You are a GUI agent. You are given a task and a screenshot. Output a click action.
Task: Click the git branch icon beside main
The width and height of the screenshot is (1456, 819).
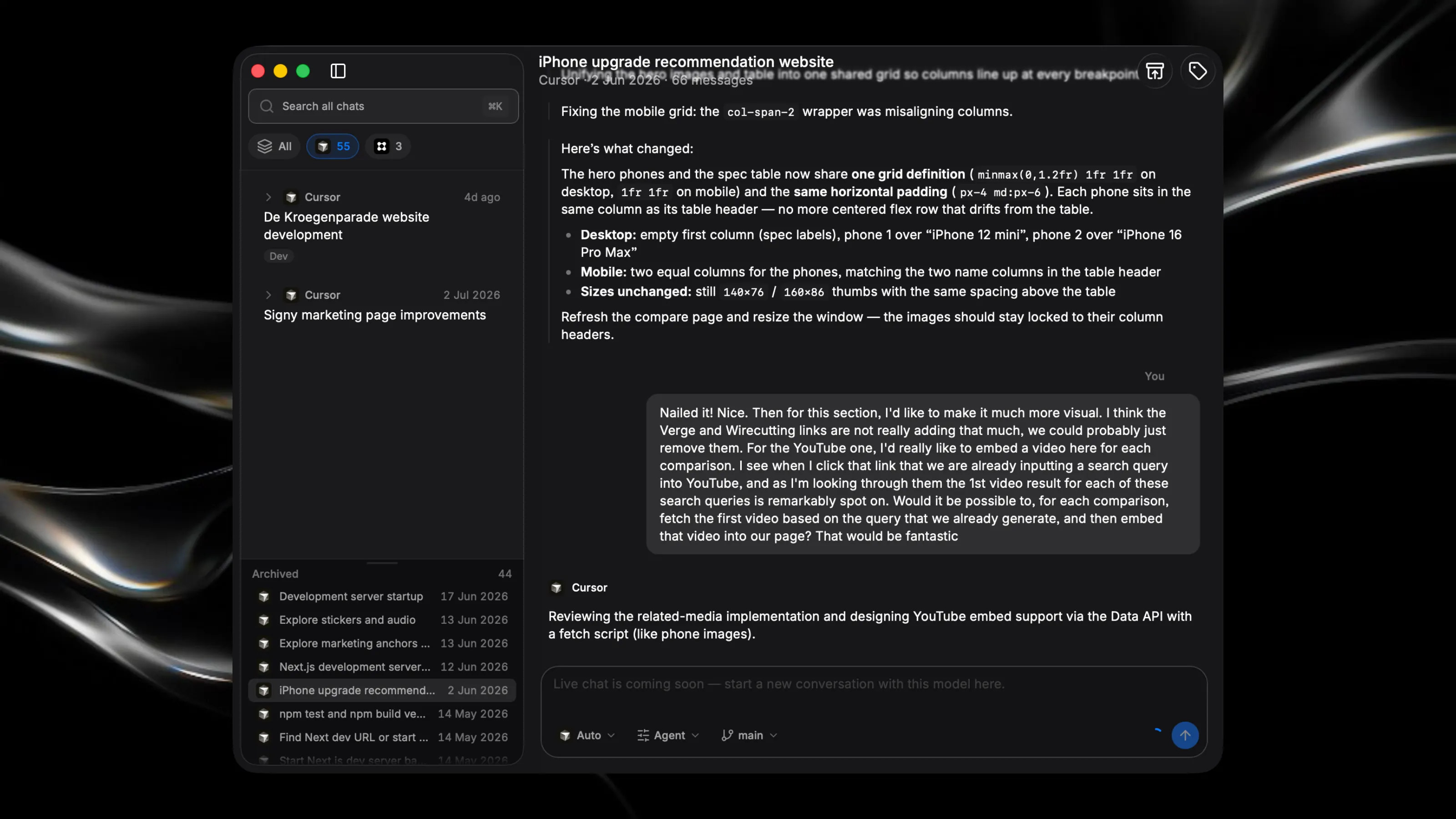click(x=728, y=735)
